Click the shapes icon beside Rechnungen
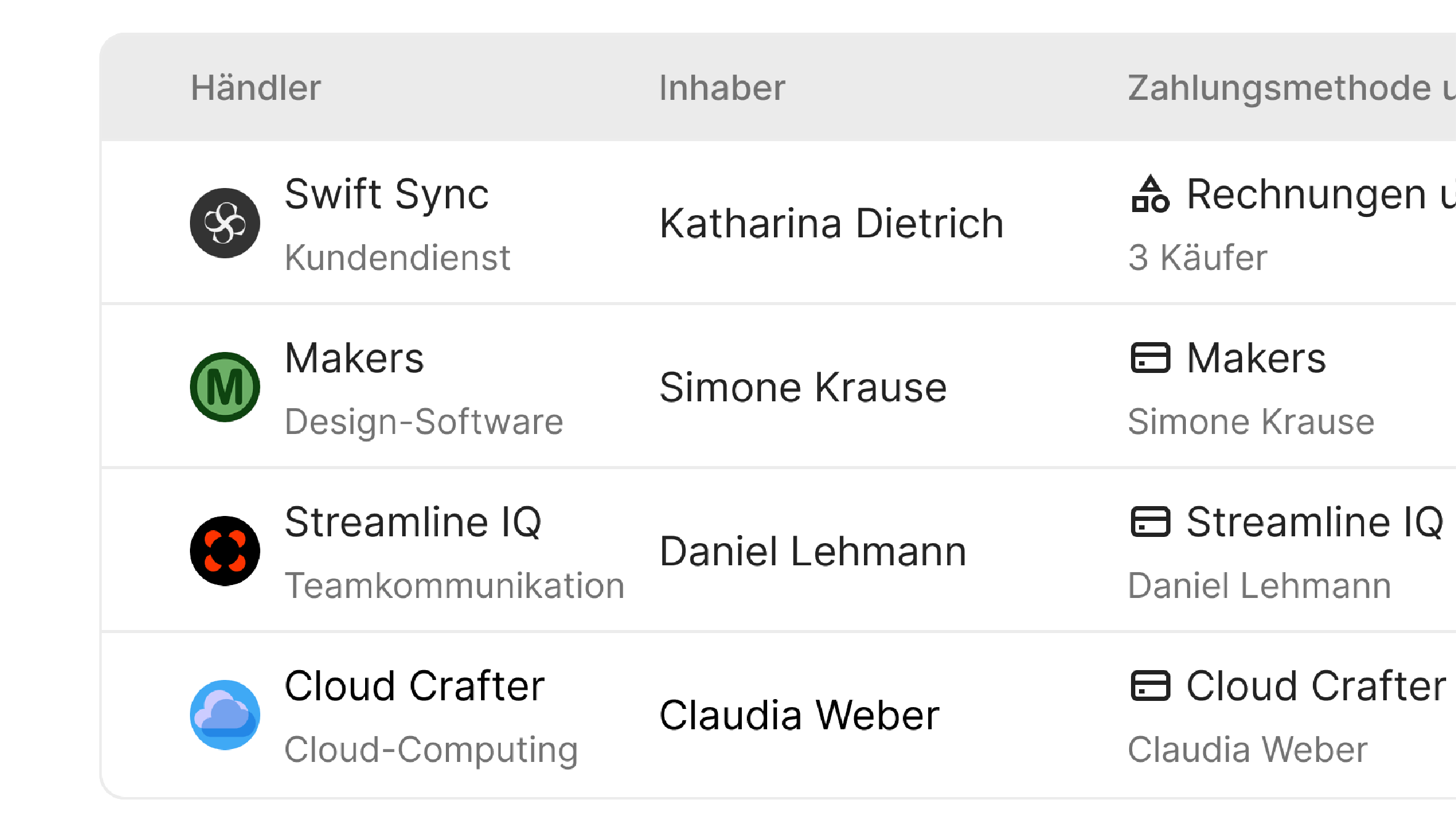 point(1150,195)
